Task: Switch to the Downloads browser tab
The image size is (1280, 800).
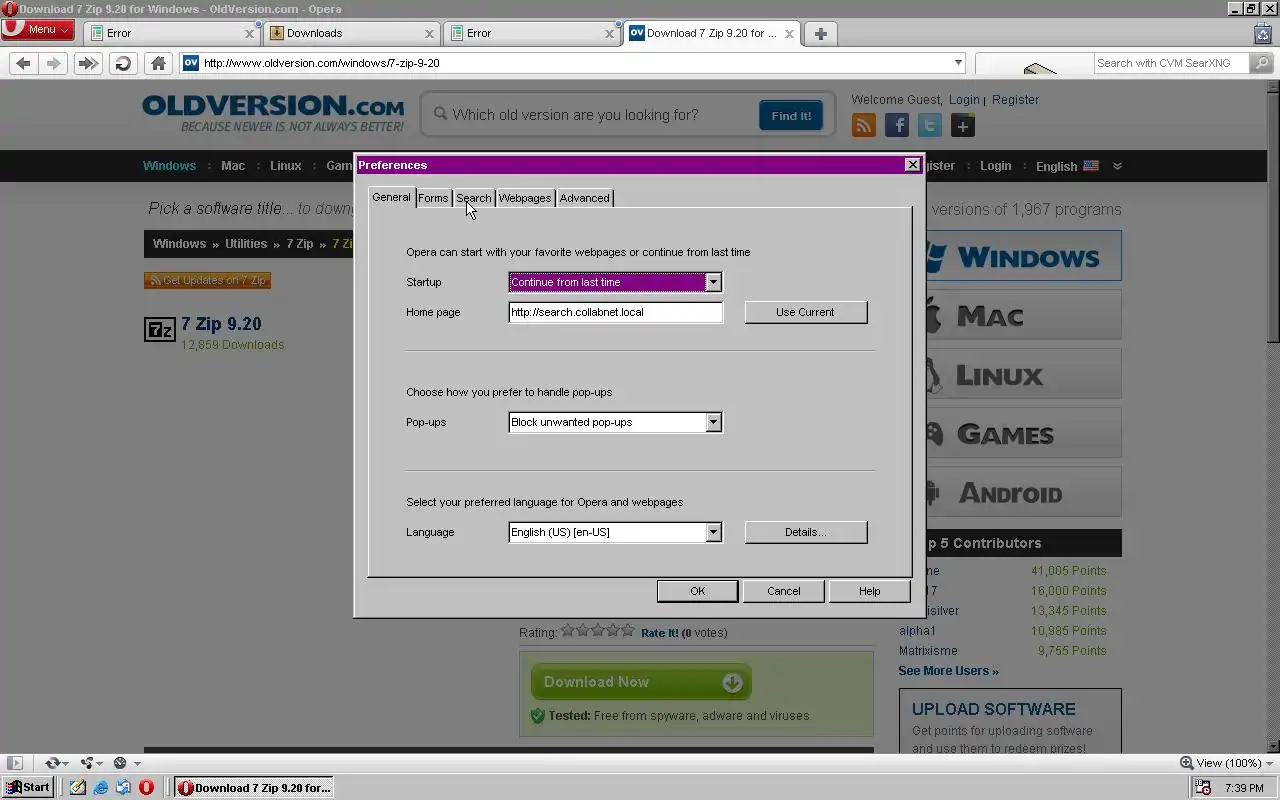Action: click(351, 33)
